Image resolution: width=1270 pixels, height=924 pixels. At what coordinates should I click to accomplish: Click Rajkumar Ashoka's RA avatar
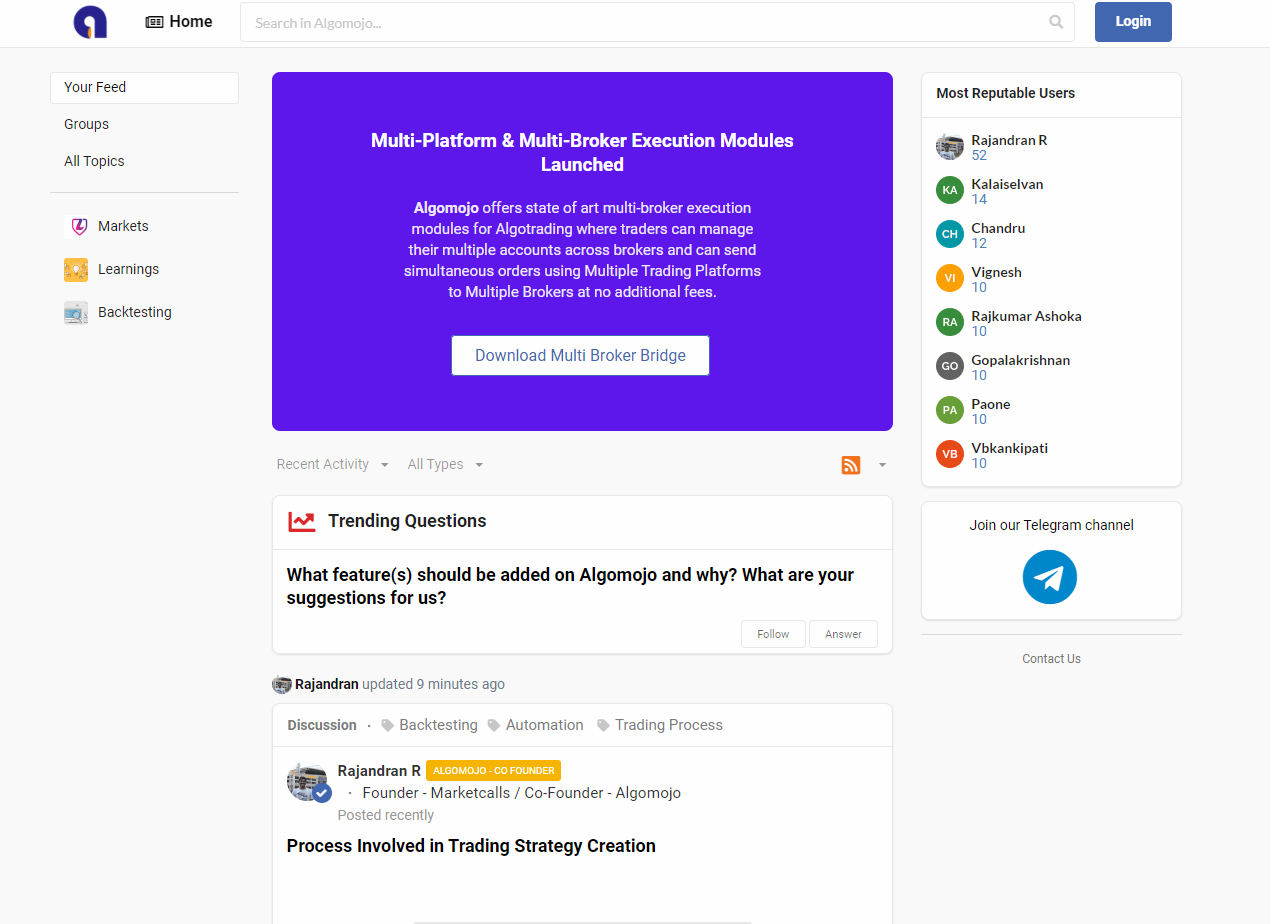point(950,322)
